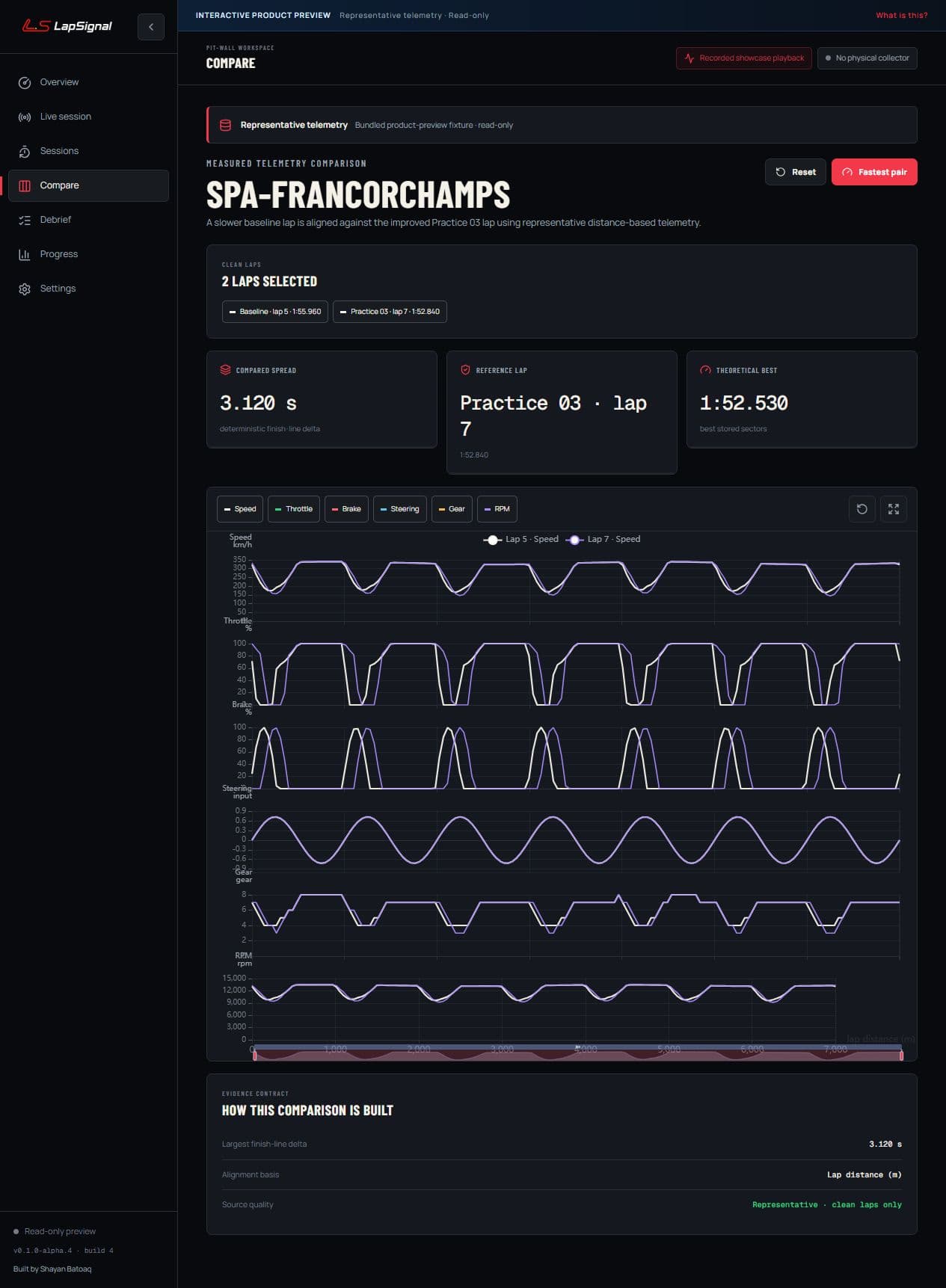The height and width of the screenshot is (1288, 946).
Task: Click the LapSignal logo
Action: [67, 26]
